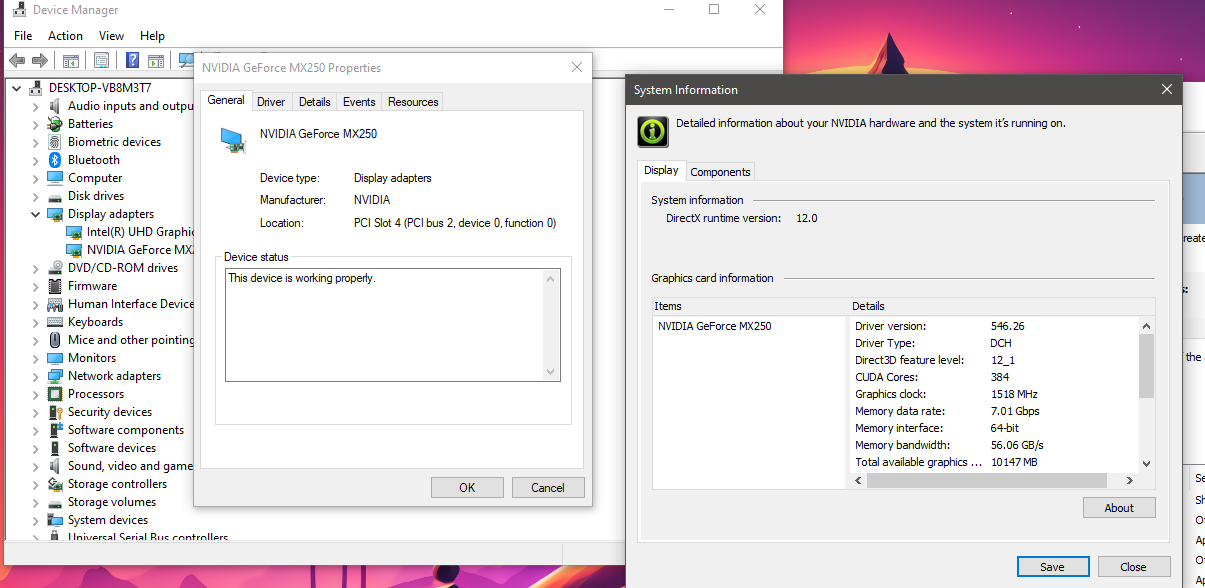The image size is (1205, 588).
Task: Click the Forward arrow in Device Manager toolbar
Action: [40, 60]
